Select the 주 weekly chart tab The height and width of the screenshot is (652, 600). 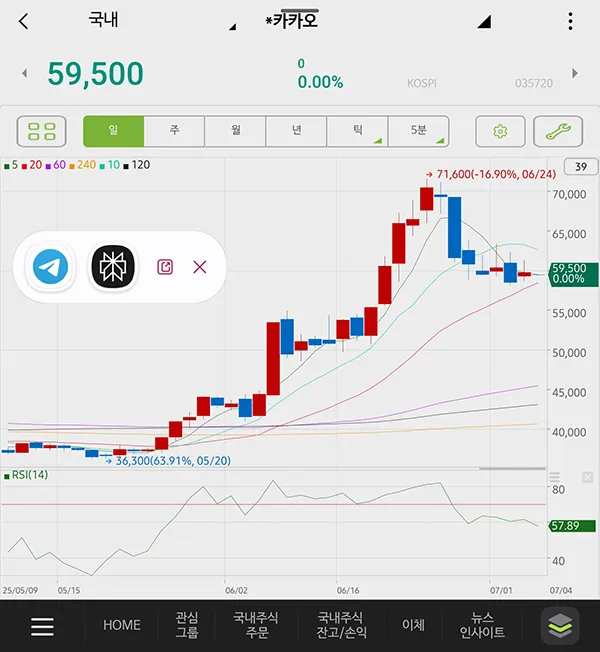pyautogui.click(x=174, y=131)
